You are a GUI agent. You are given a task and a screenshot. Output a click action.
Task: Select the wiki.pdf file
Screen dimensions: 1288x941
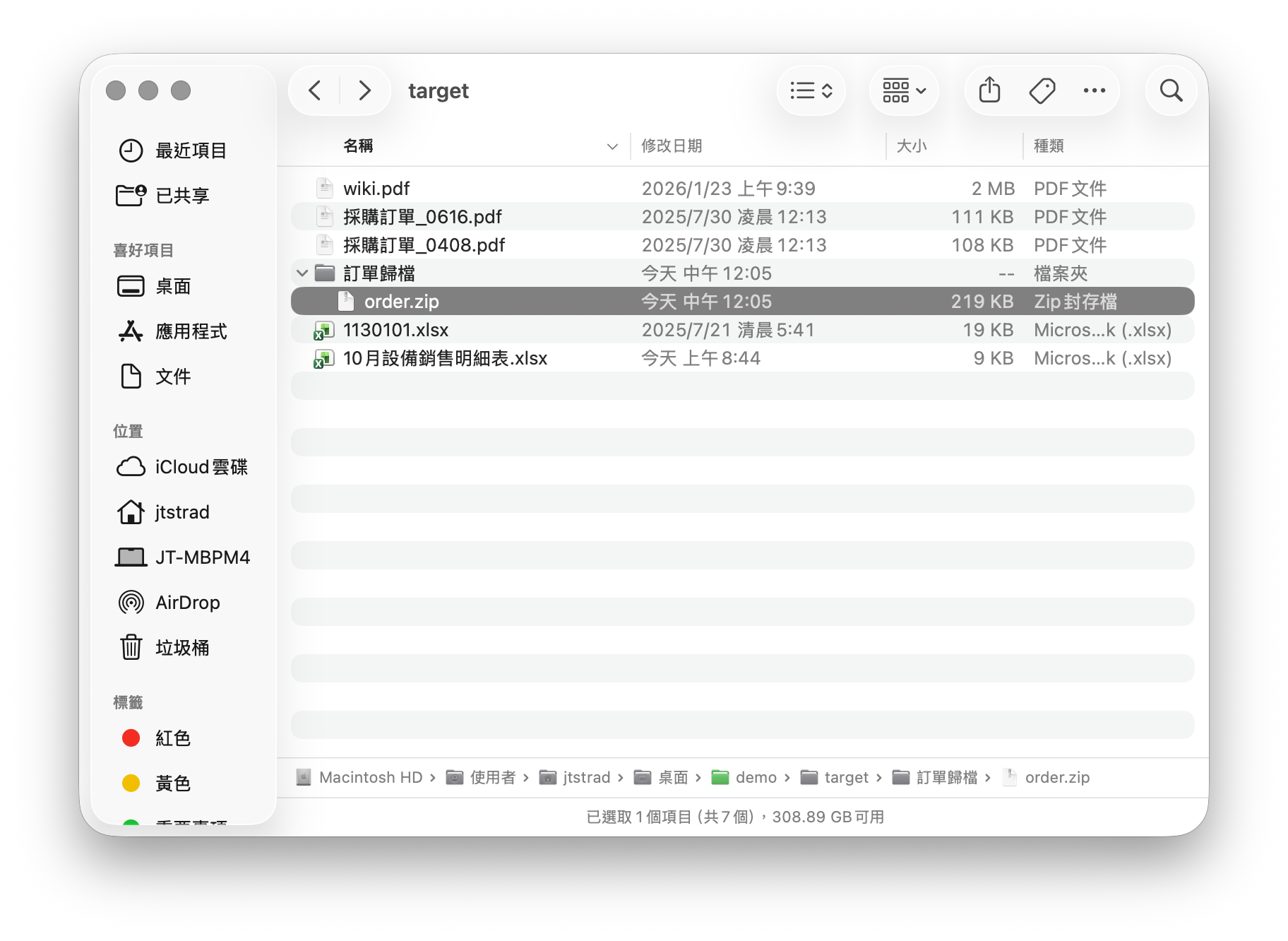tap(376, 189)
